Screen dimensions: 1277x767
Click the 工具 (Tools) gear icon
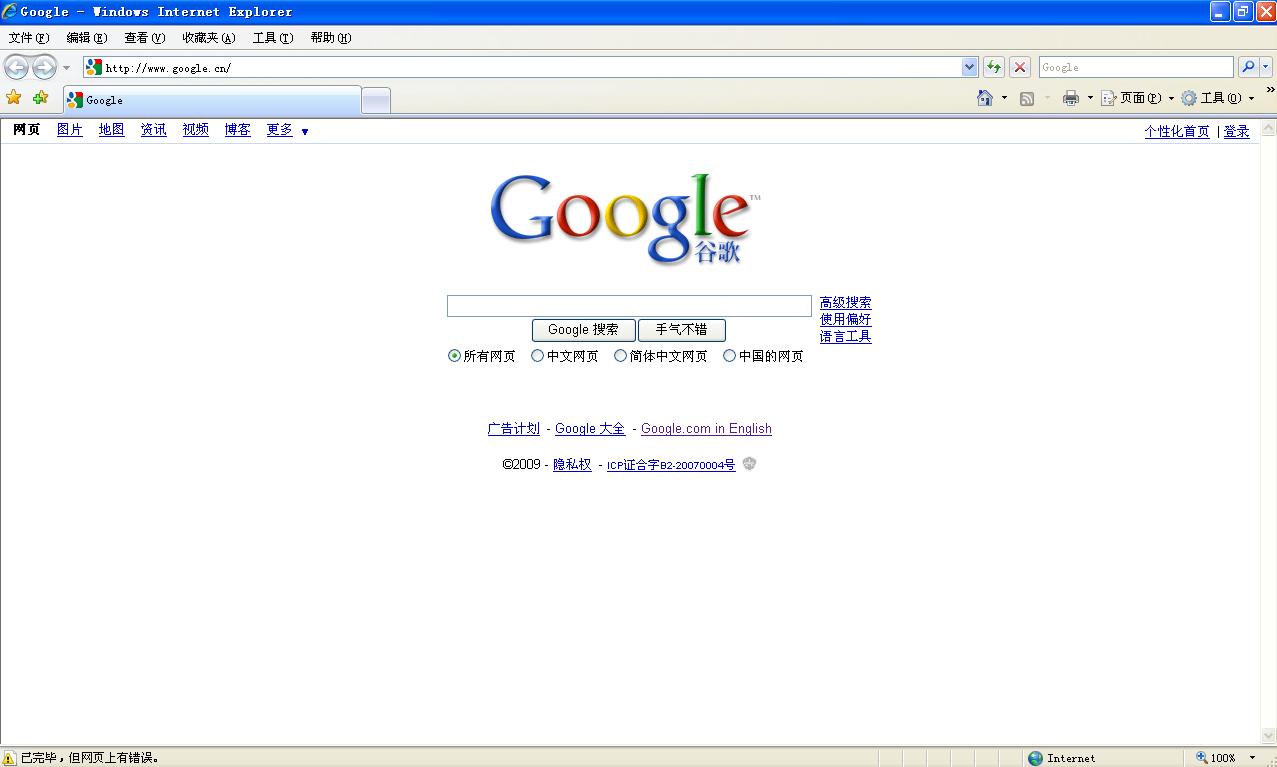(1189, 98)
